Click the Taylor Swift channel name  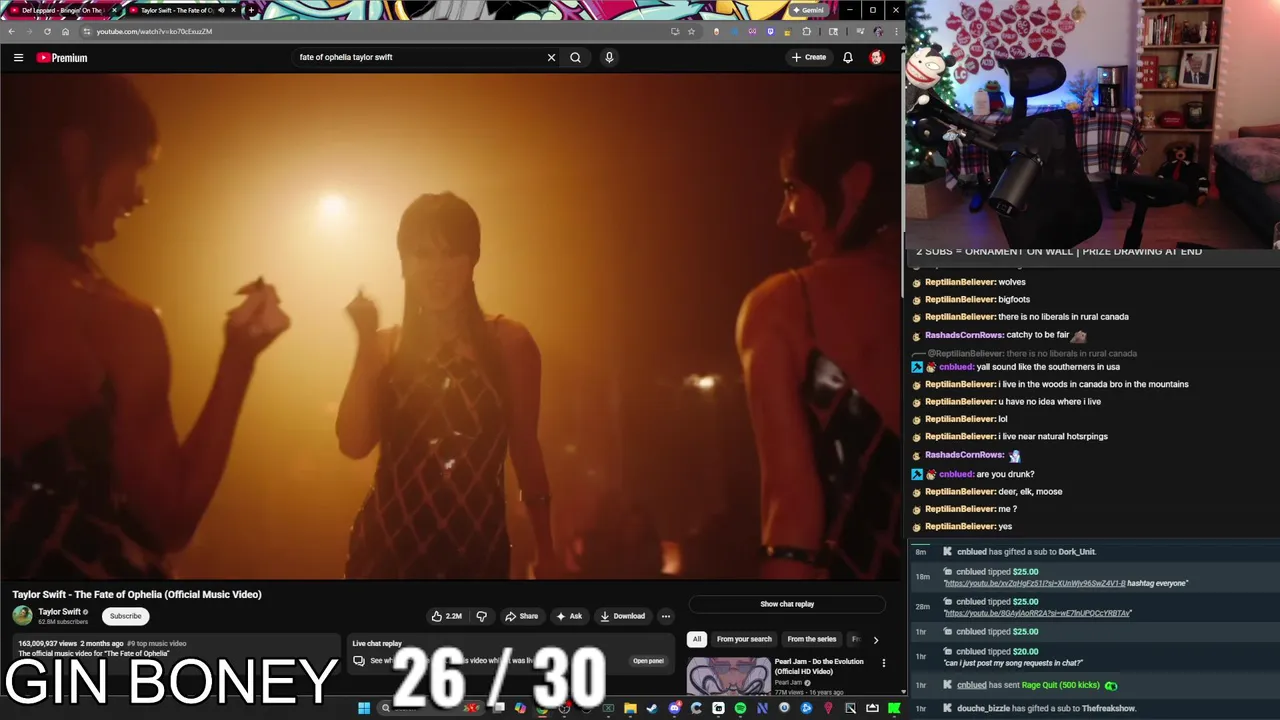point(59,612)
